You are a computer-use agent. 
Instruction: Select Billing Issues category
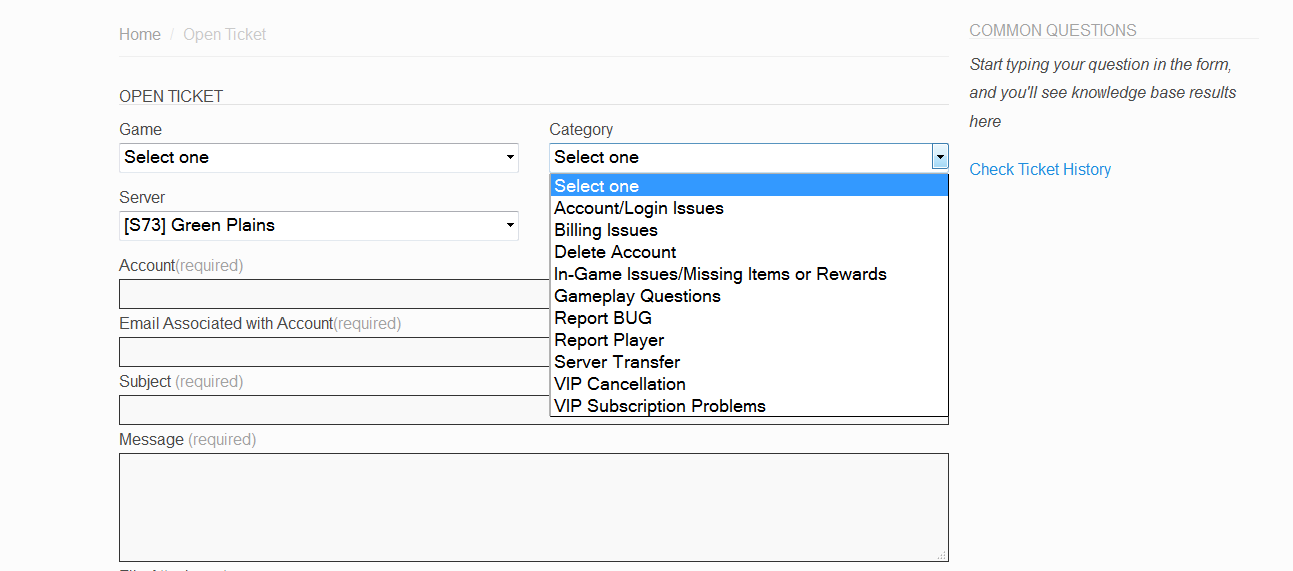point(606,230)
